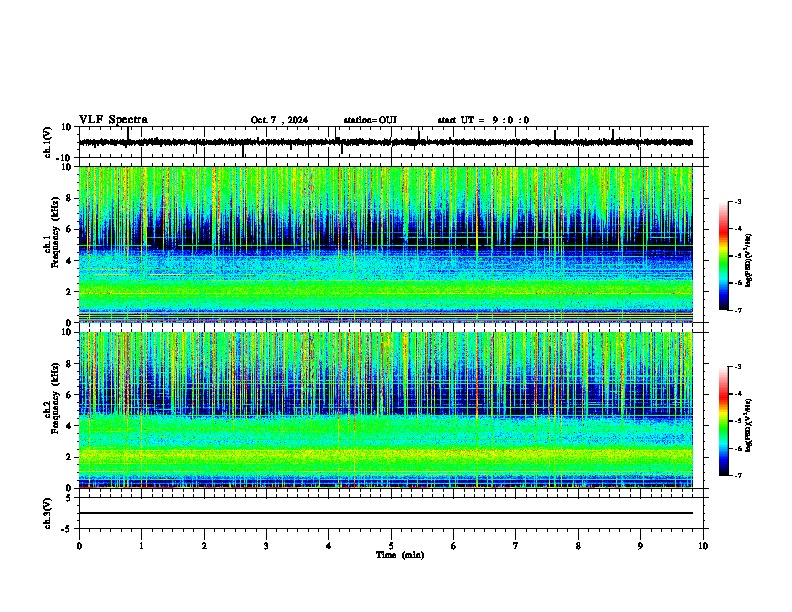Click the flat ch.3 voltage trace line
The height and width of the screenshot is (612, 792).
(386, 513)
